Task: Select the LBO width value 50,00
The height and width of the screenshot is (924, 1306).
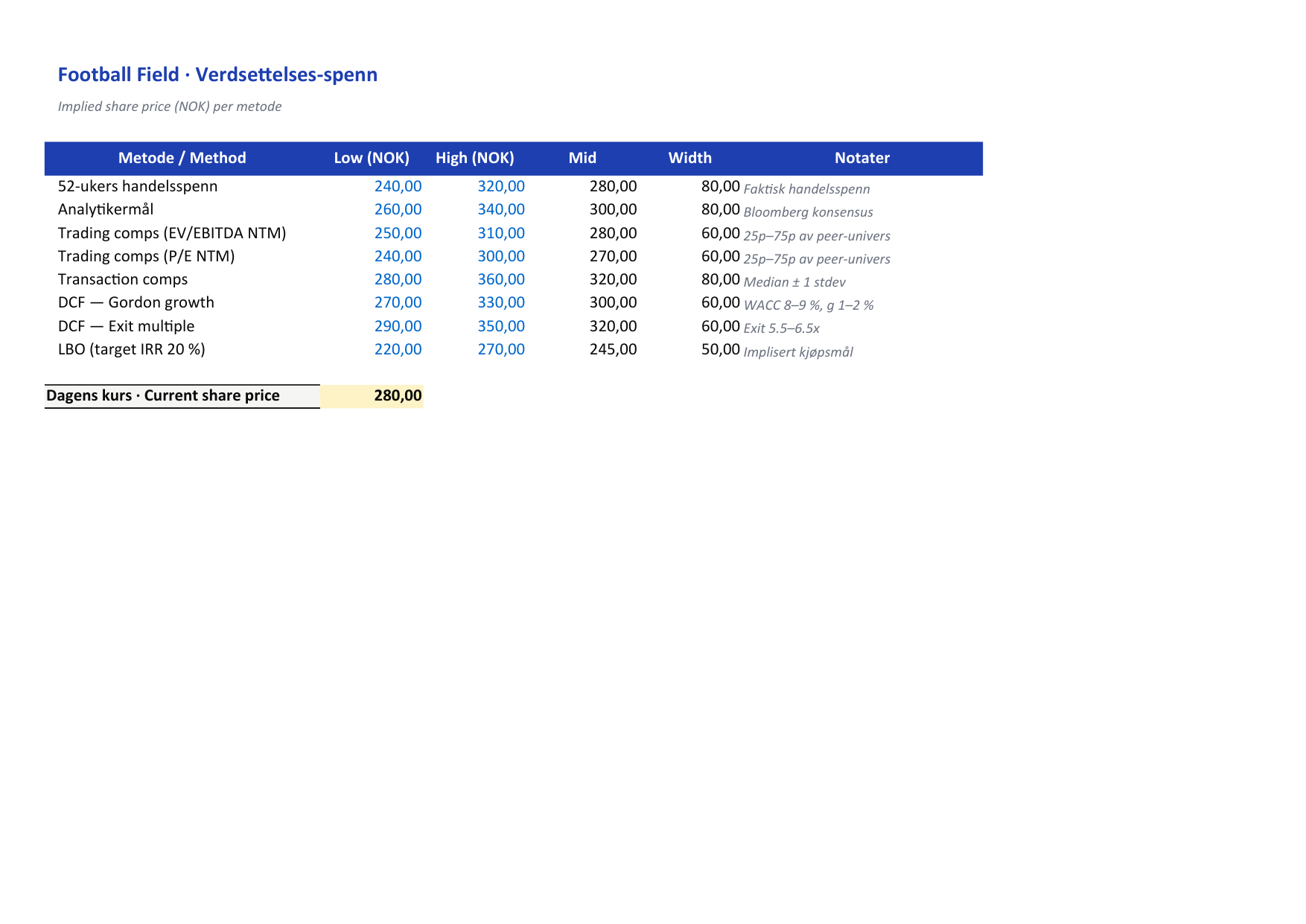Action: click(721, 349)
